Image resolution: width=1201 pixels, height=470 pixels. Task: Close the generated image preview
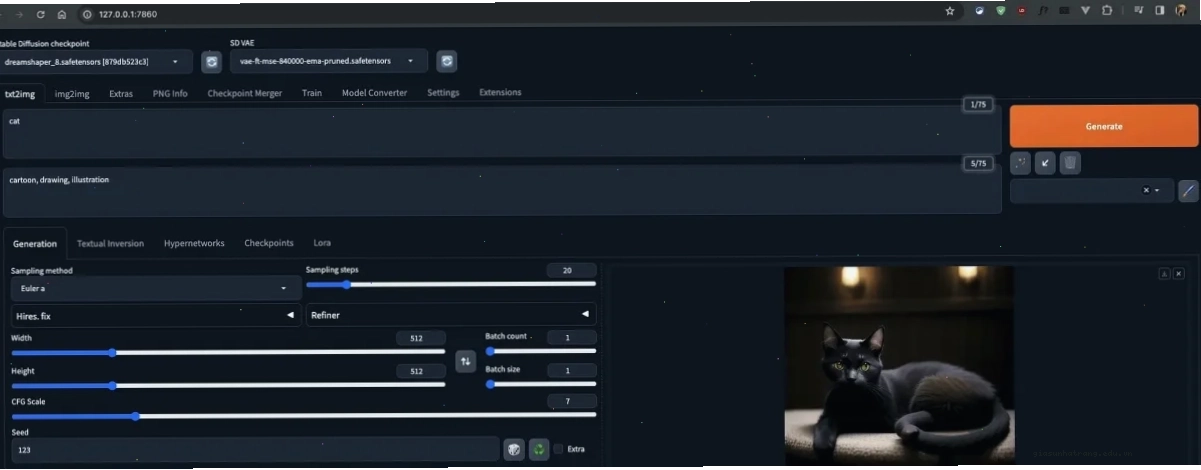tap(1178, 274)
